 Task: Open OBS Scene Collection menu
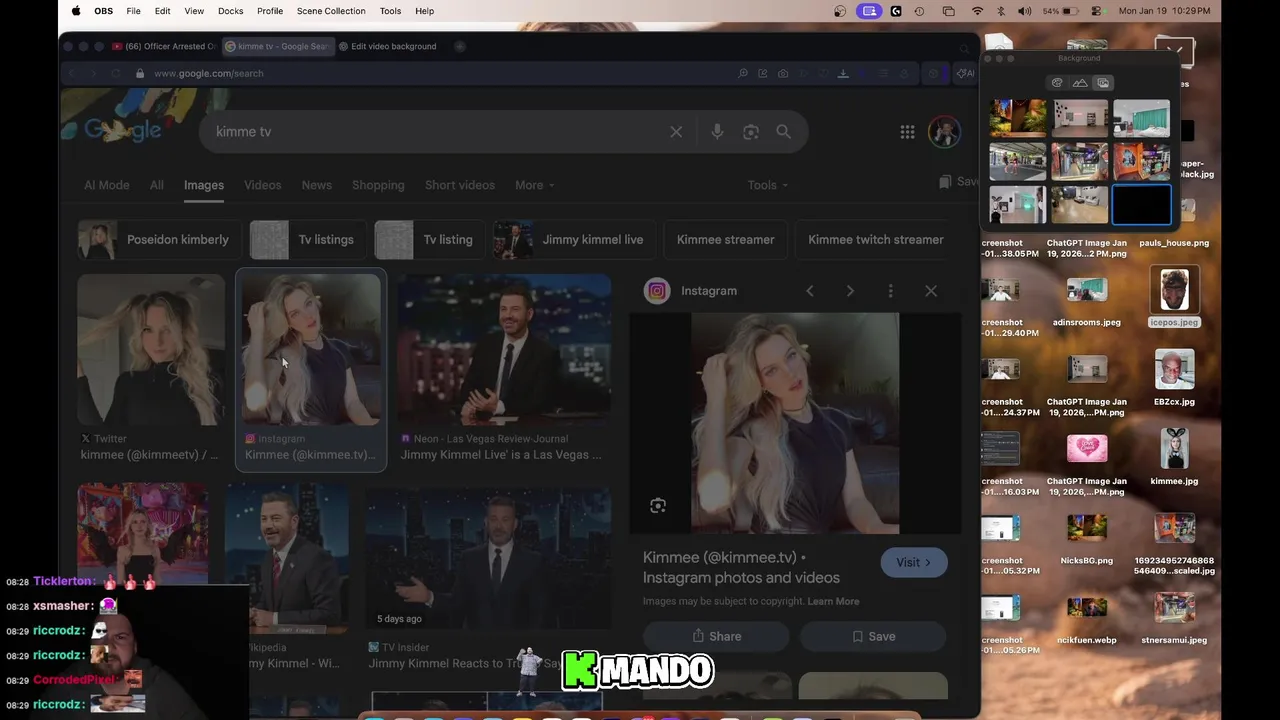331,11
